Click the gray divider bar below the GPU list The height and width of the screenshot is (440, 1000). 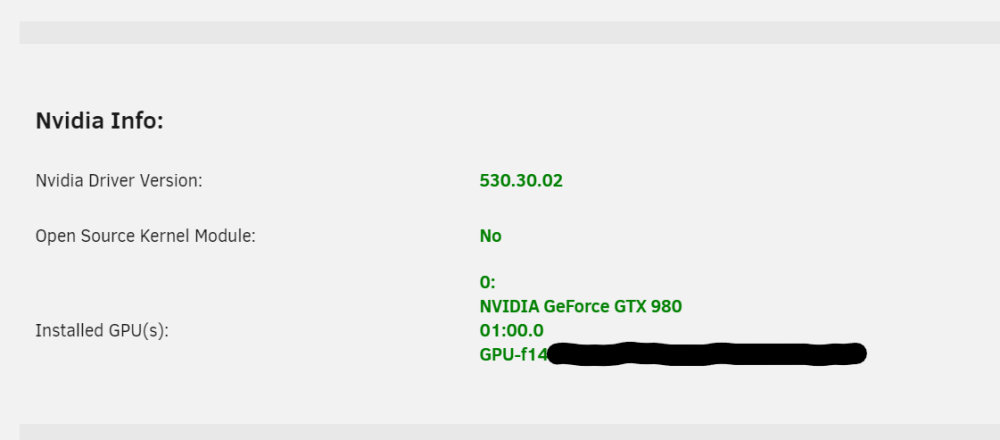coord(510,432)
